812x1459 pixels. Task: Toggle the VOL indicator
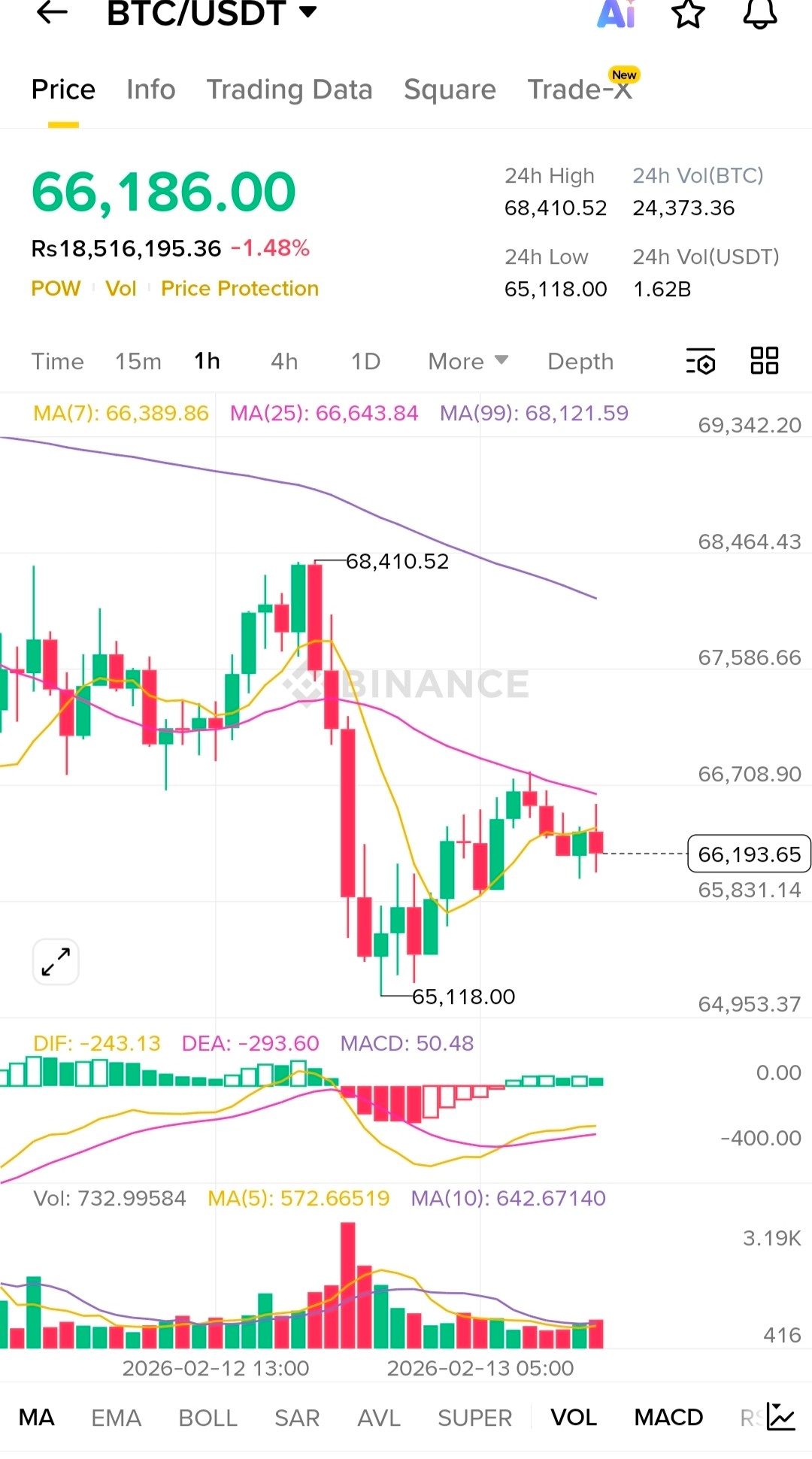[574, 1418]
